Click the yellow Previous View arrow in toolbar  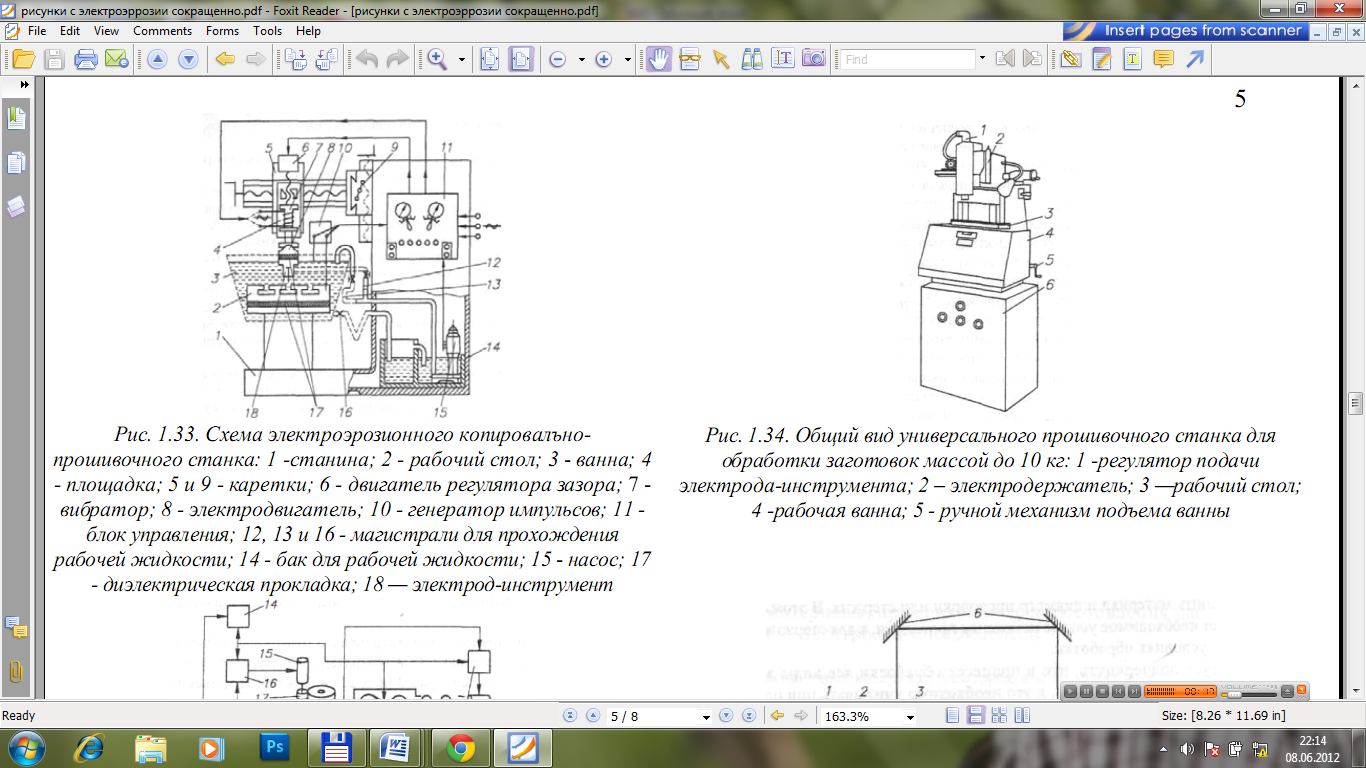tap(225, 59)
